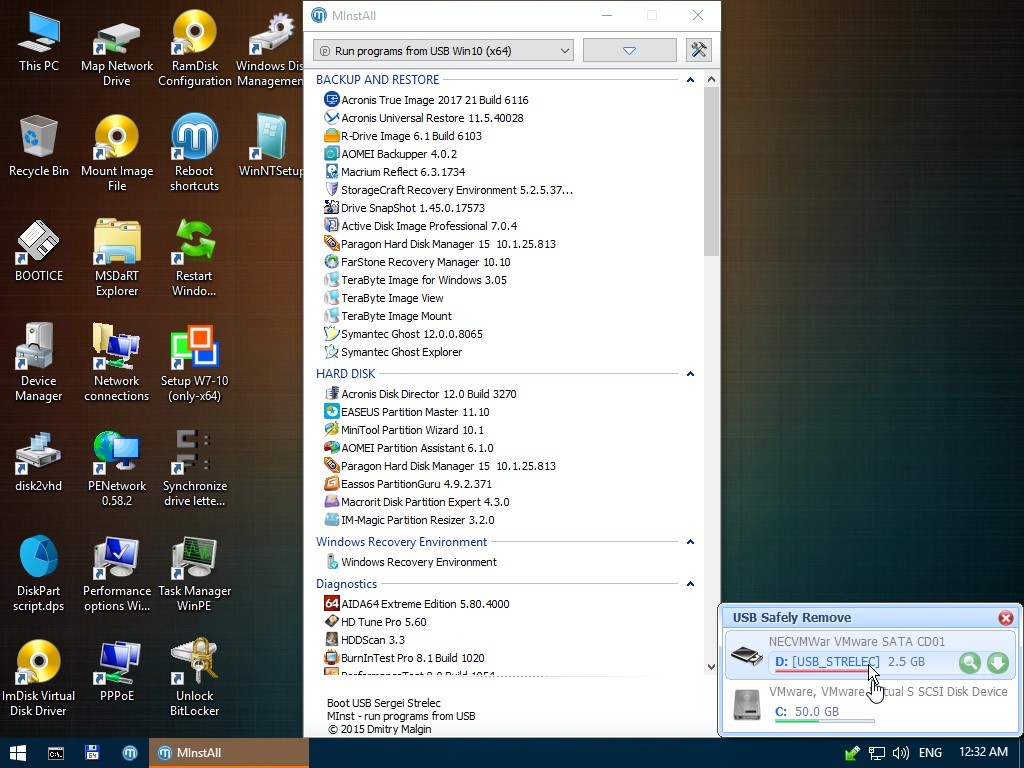Open DiskPart script.dps file
The width and height of the screenshot is (1024, 768).
point(39,575)
